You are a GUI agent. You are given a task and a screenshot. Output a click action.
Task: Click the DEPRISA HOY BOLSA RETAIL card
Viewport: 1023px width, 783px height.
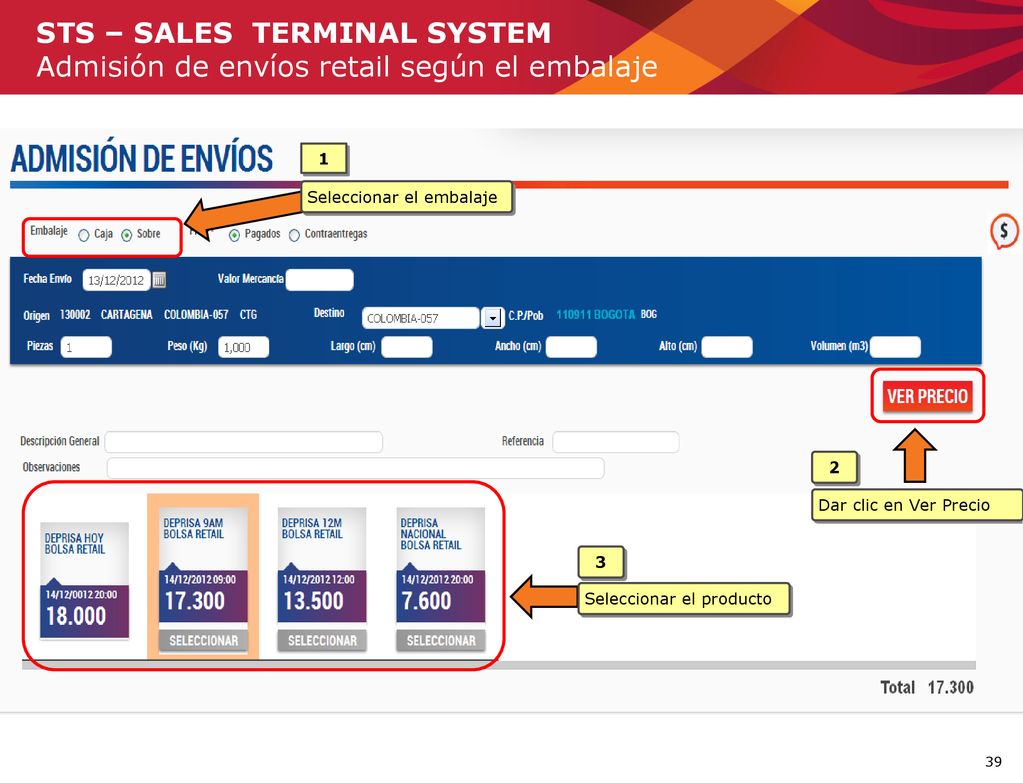click(x=85, y=579)
